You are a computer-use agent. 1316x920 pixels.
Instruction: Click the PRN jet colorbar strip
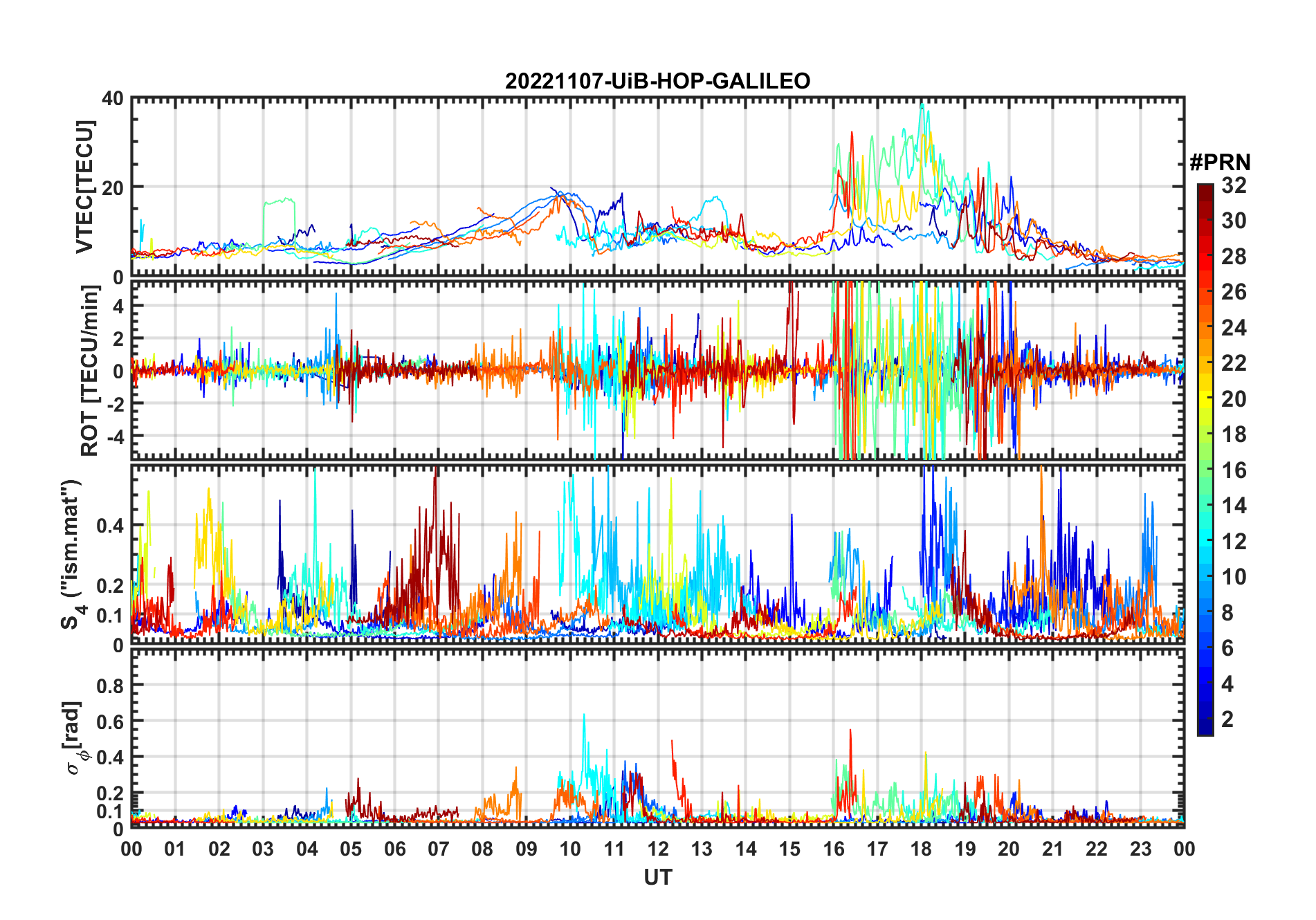[x=1205, y=459]
